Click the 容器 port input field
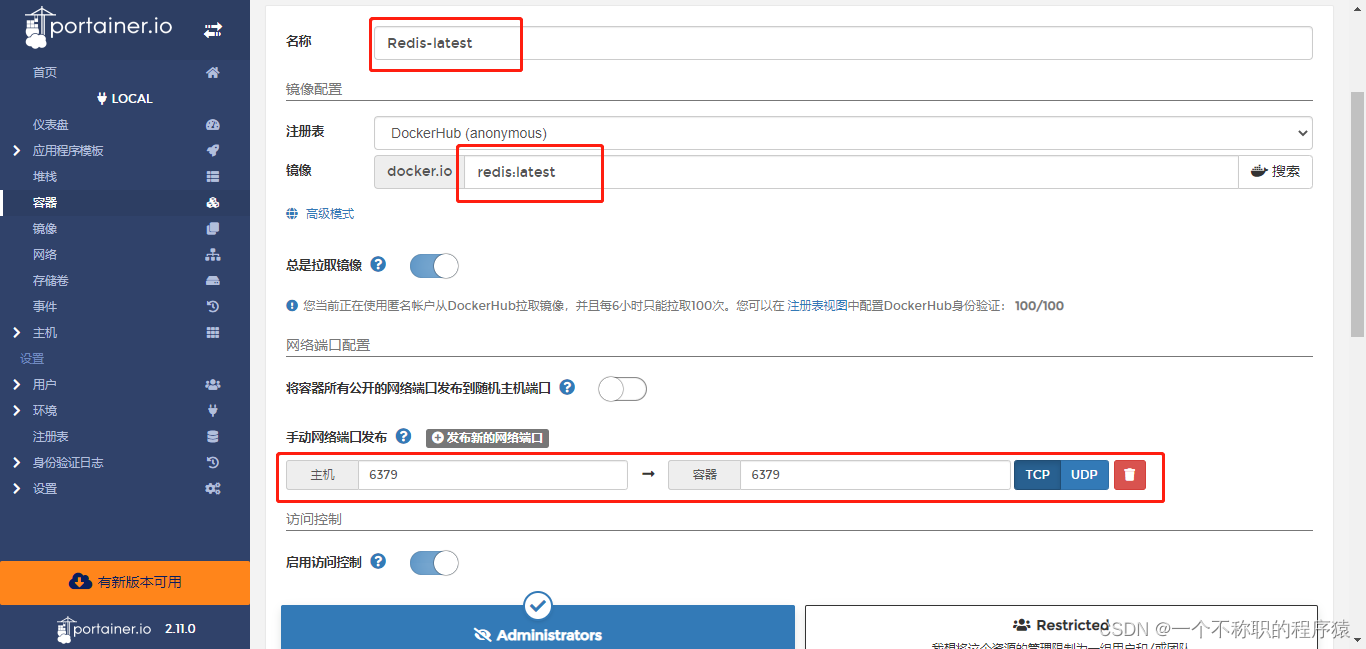Image resolution: width=1366 pixels, height=649 pixels. (x=875, y=474)
